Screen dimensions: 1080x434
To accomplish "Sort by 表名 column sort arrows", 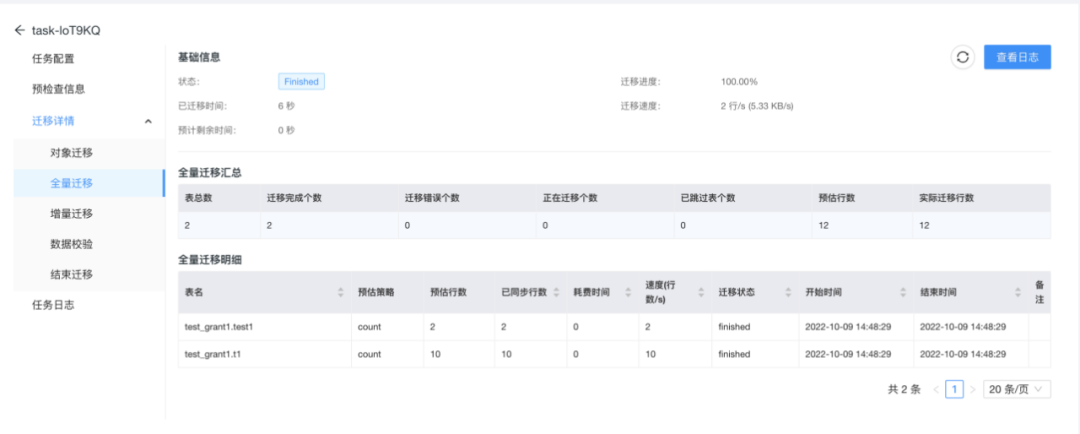I will click(x=340, y=292).
